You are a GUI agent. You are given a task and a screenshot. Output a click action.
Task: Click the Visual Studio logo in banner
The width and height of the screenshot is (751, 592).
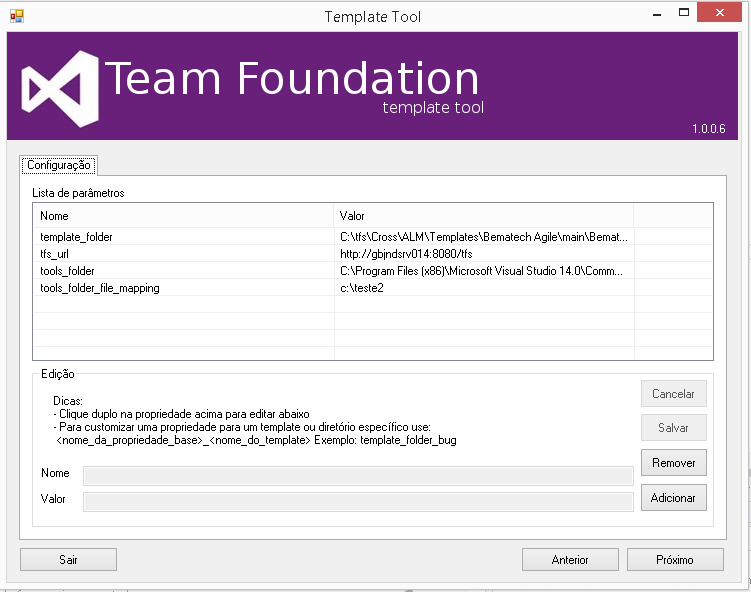pyautogui.click(x=60, y=89)
